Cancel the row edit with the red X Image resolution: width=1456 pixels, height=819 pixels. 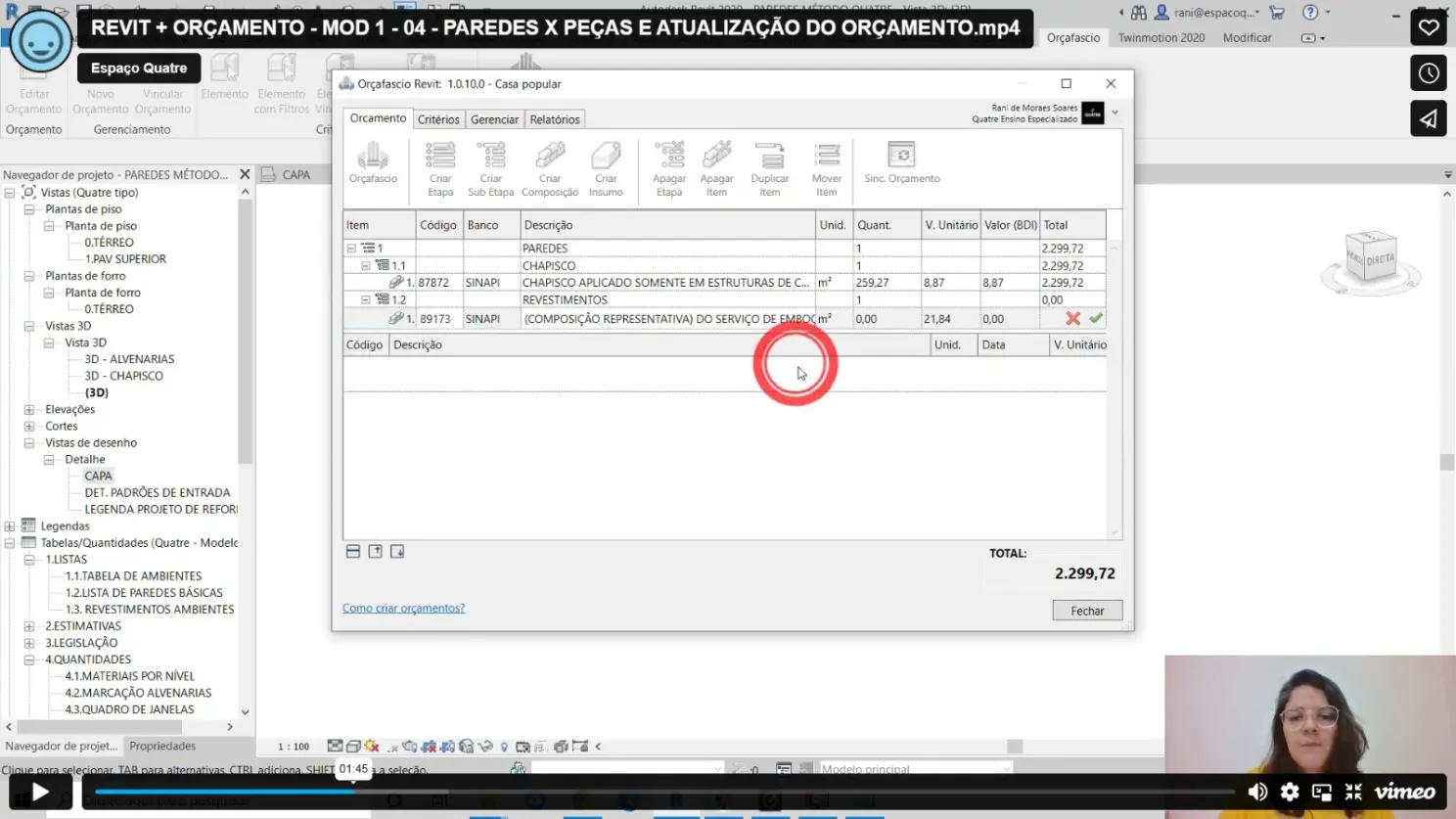pos(1073,318)
